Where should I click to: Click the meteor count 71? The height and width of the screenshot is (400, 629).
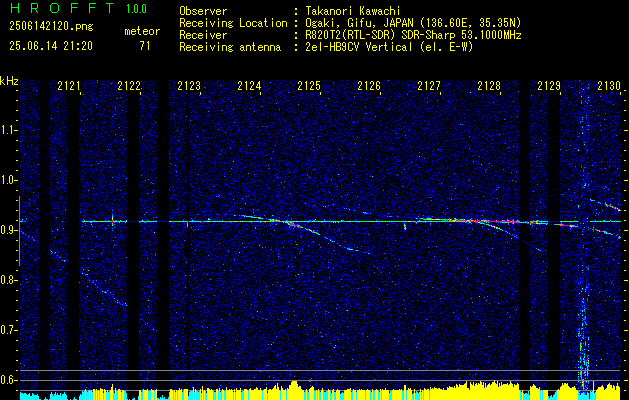[x=145, y=46]
